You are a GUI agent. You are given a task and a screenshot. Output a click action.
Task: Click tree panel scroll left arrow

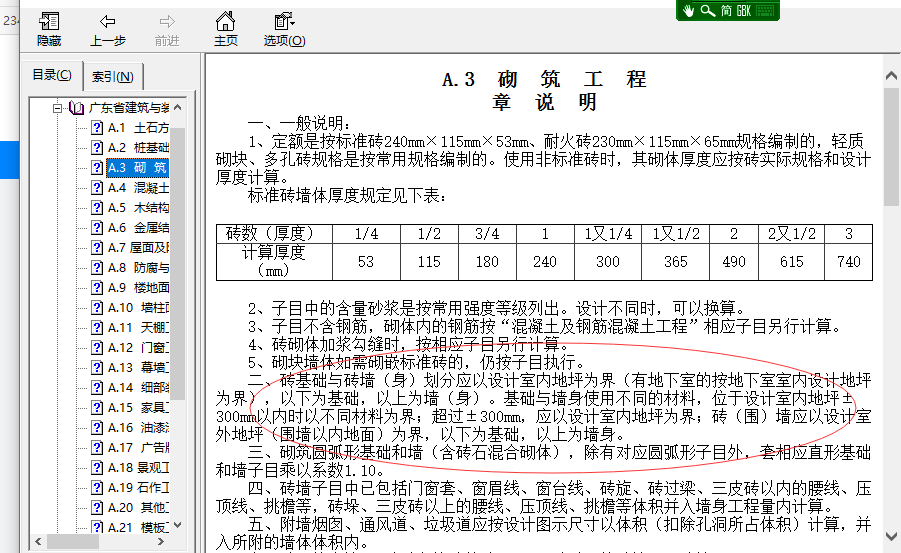38,542
